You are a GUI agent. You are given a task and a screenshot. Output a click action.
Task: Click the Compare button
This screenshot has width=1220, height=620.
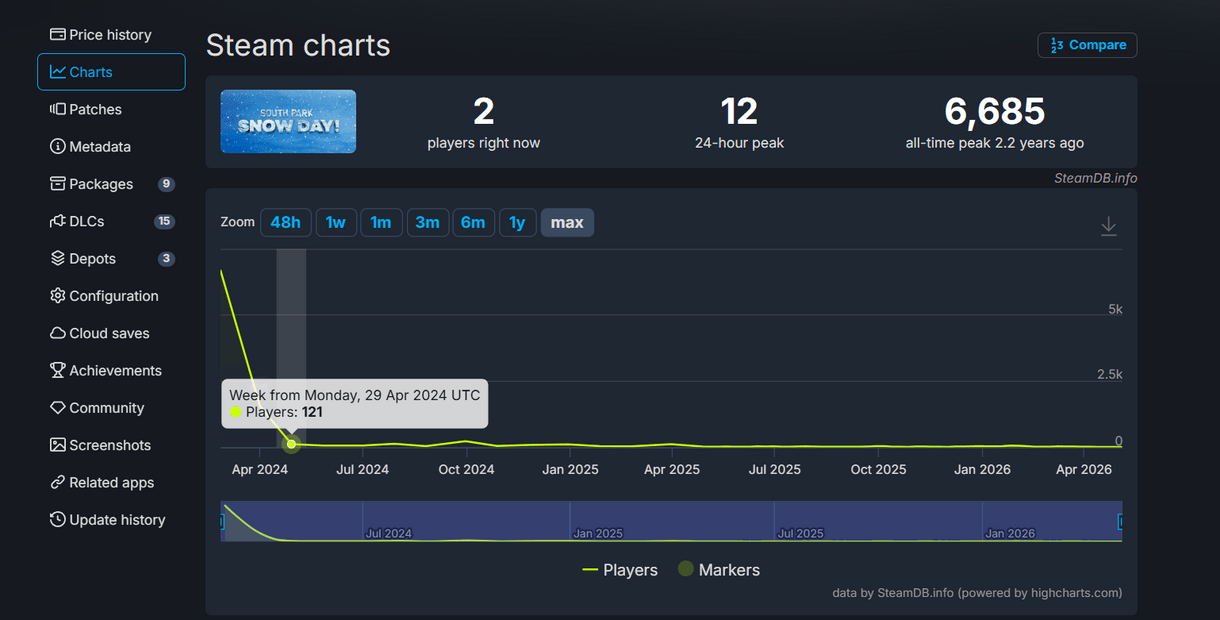pyautogui.click(x=1087, y=45)
